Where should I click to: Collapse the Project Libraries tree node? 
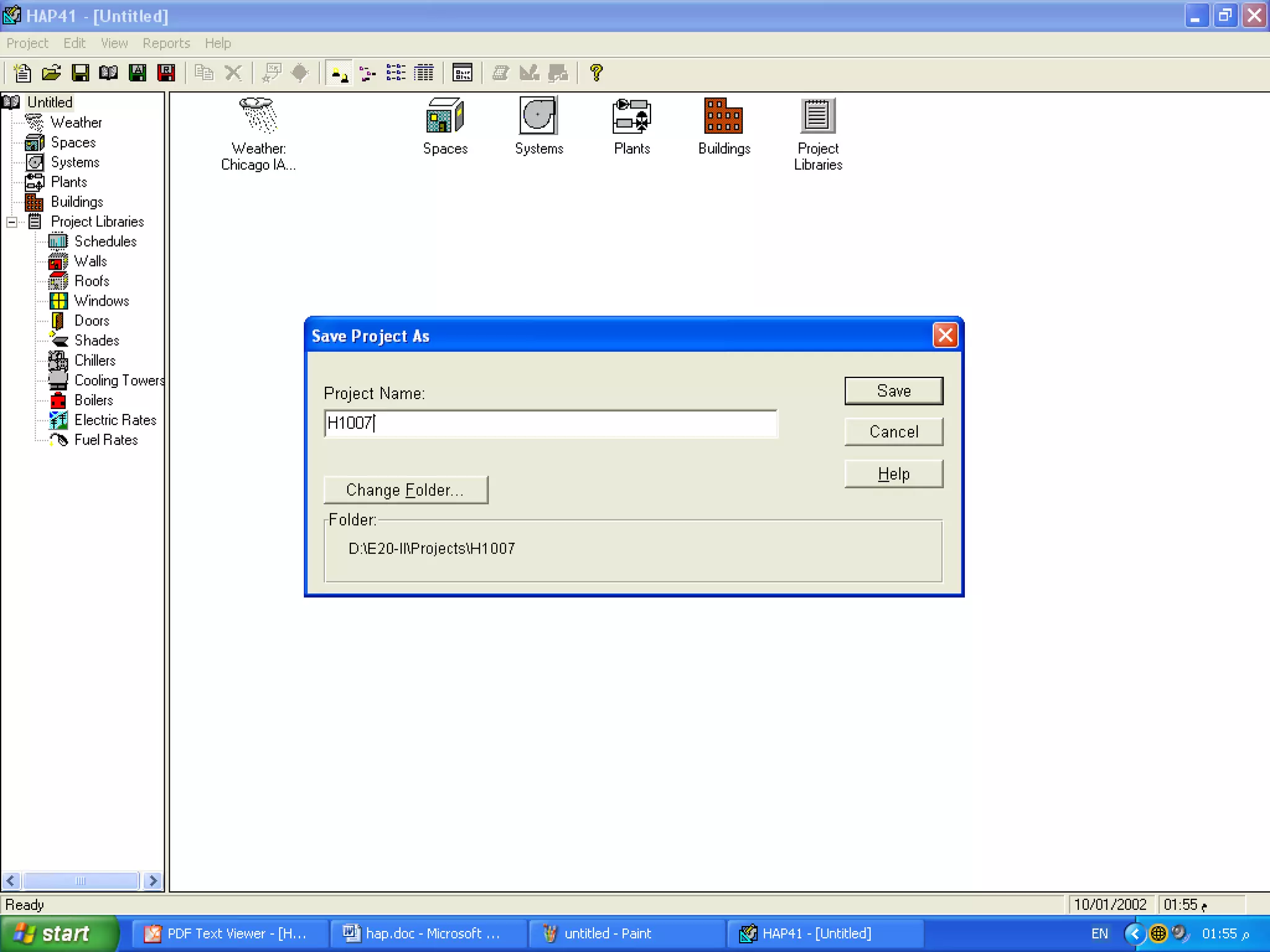[x=12, y=222]
